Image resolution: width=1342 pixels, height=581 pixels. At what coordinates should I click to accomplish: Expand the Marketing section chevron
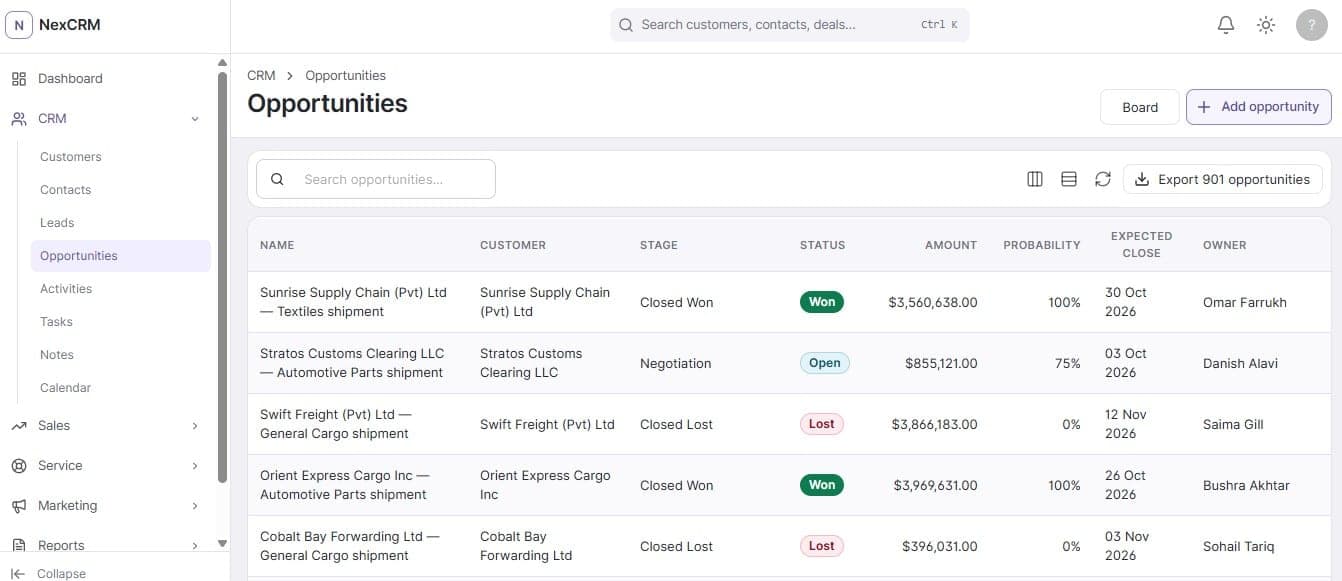click(195, 506)
